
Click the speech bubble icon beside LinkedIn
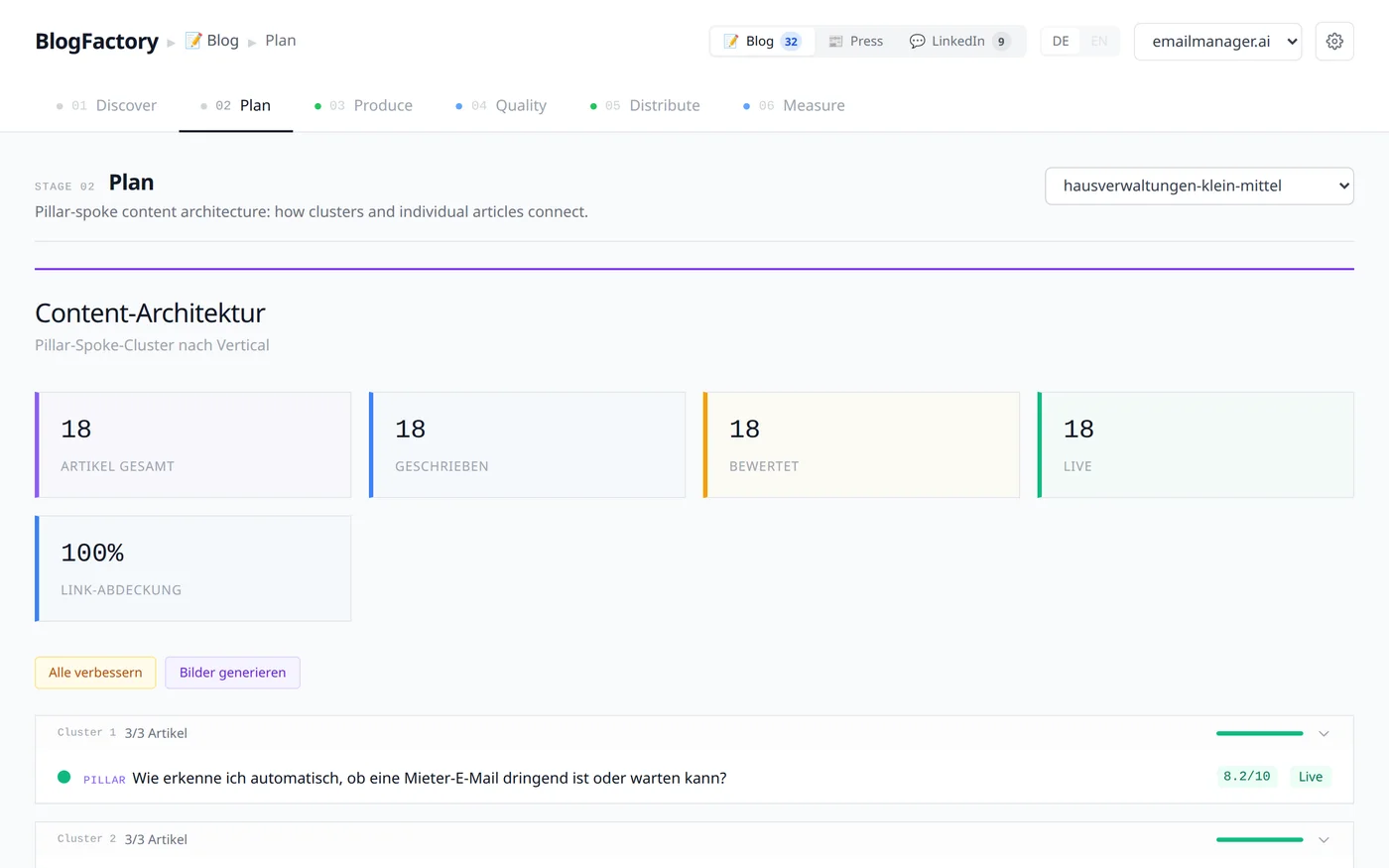coord(918,42)
